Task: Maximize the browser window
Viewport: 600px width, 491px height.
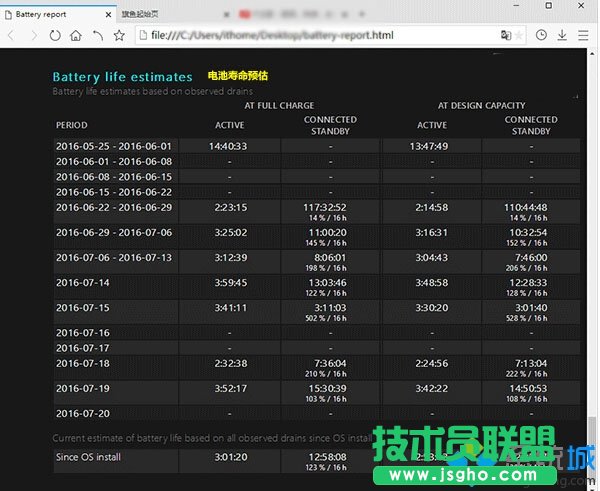Action: [548, 5]
